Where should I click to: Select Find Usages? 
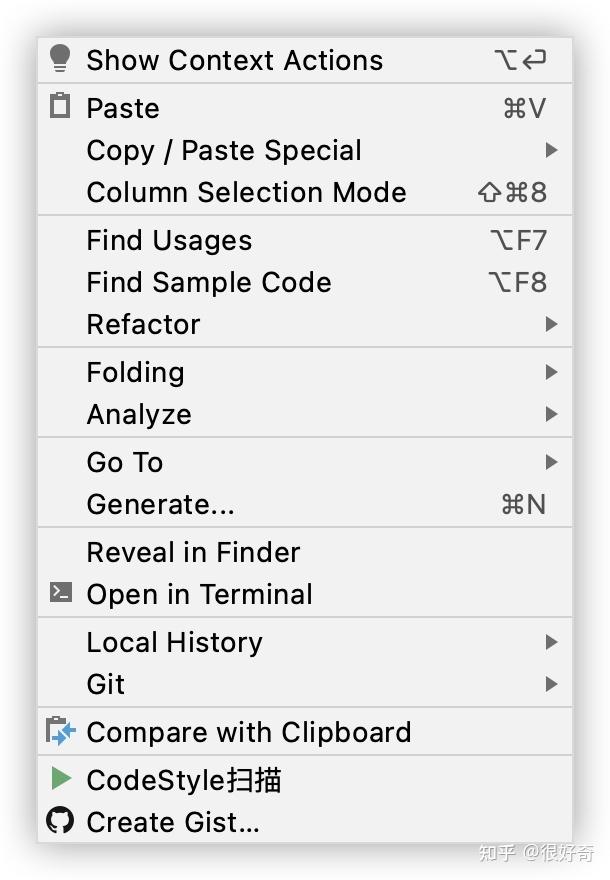(x=168, y=240)
